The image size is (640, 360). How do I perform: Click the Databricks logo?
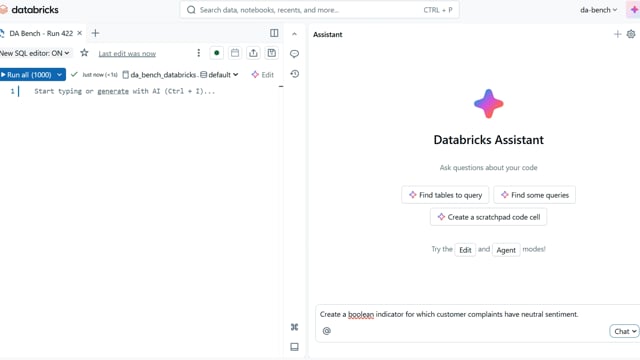29,9
